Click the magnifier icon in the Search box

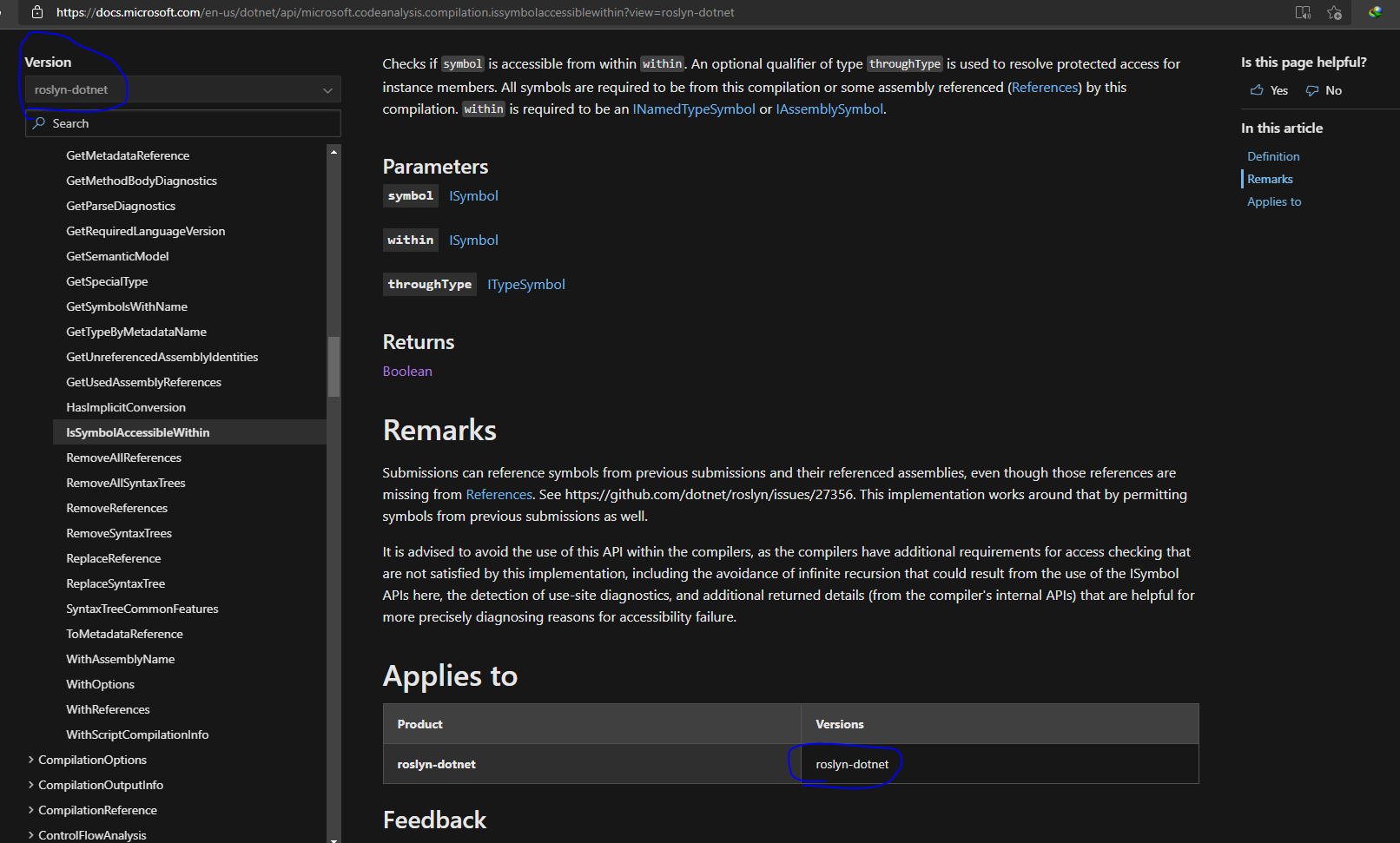coord(40,122)
